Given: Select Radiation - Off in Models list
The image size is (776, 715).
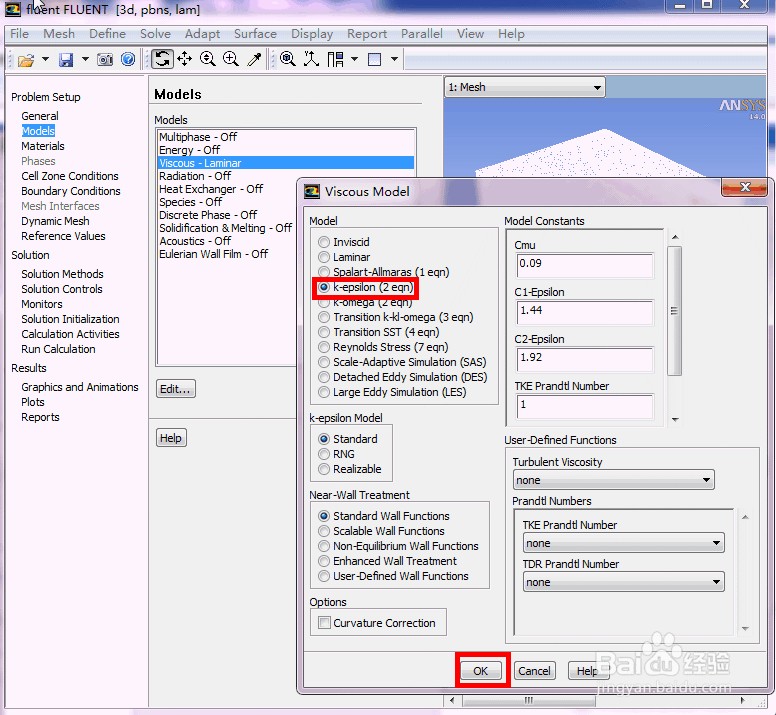Looking at the screenshot, I should 286,176.
